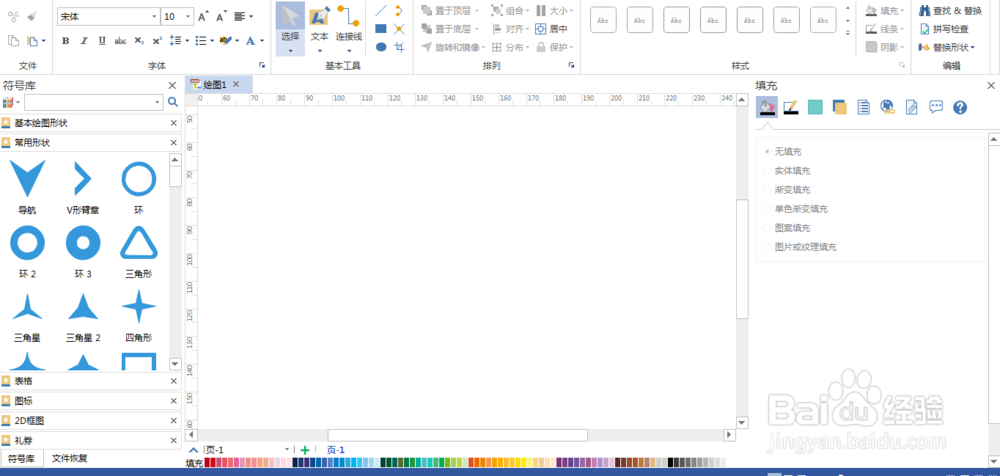Toggle Italic text formatting
This screenshot has width=1000, height=476.
pos(84,41)
